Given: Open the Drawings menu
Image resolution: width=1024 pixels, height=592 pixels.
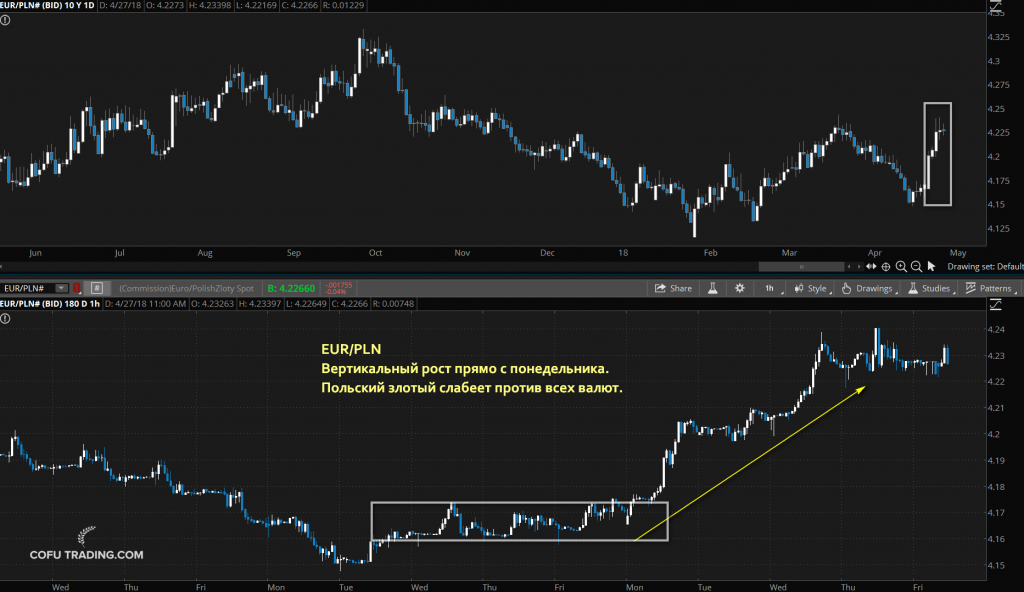Looking at the screenshot, I should (867, 288).
